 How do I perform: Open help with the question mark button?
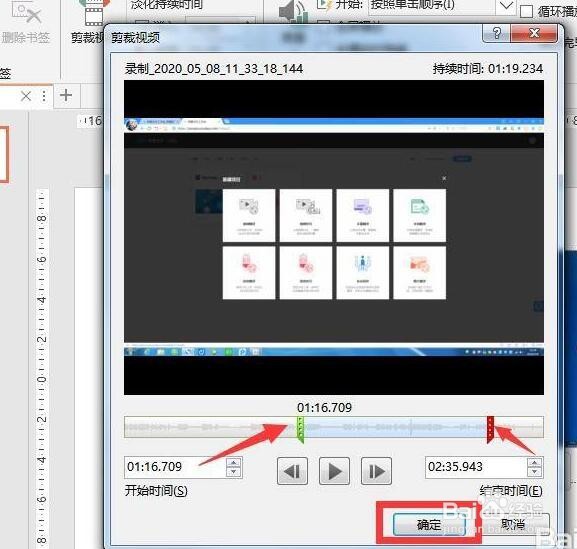tap(496, 34)
